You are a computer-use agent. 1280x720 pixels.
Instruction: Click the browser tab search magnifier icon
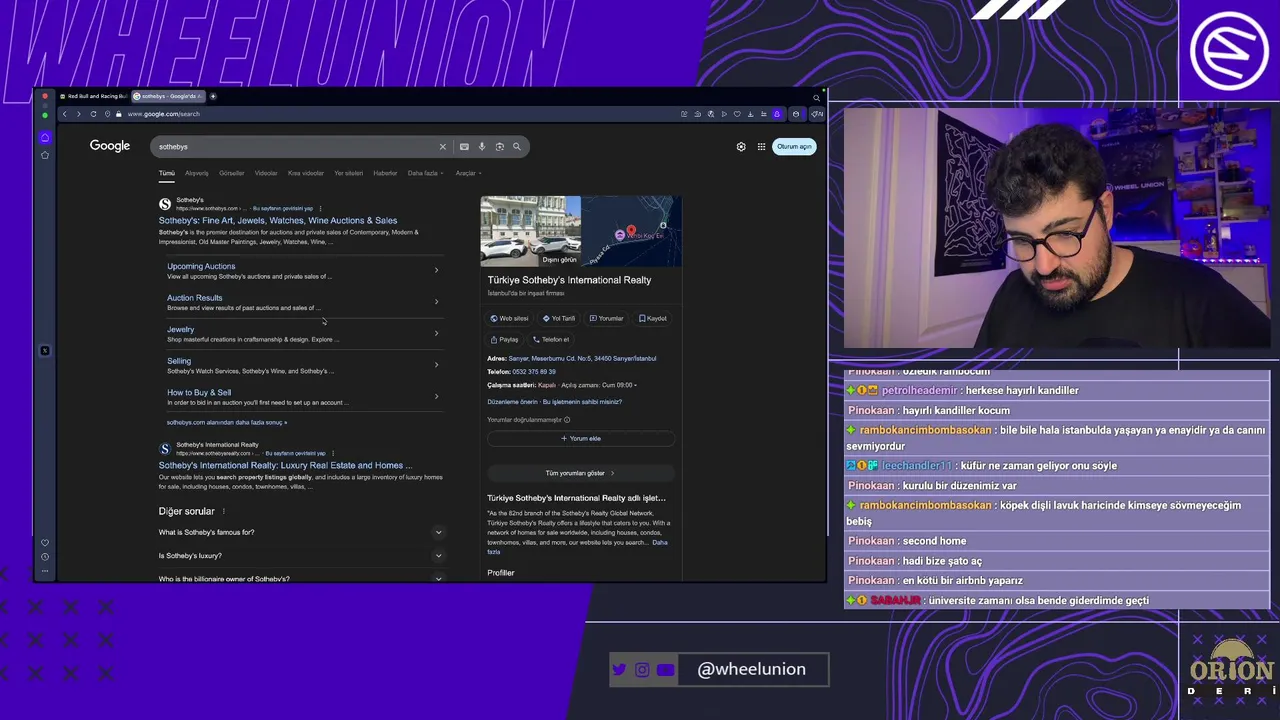(817, 97)
